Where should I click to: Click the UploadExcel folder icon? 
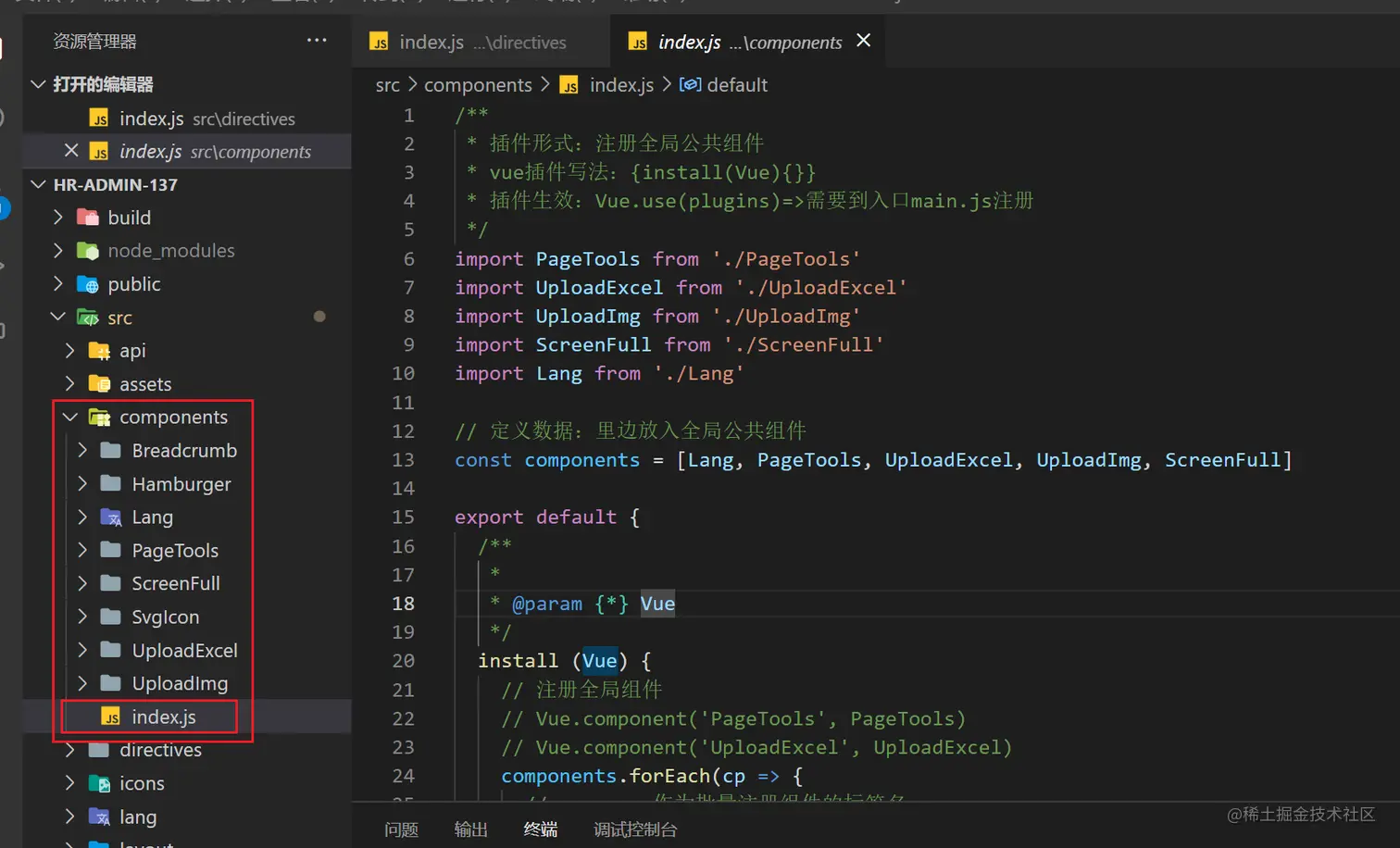coord(111,651)
